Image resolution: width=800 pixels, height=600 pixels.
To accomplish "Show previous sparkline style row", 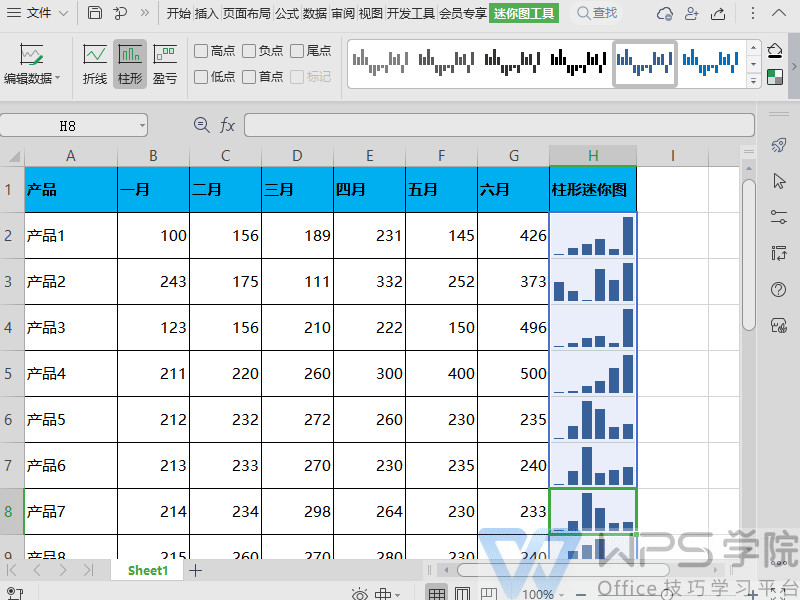I will [x=754, y=47].
